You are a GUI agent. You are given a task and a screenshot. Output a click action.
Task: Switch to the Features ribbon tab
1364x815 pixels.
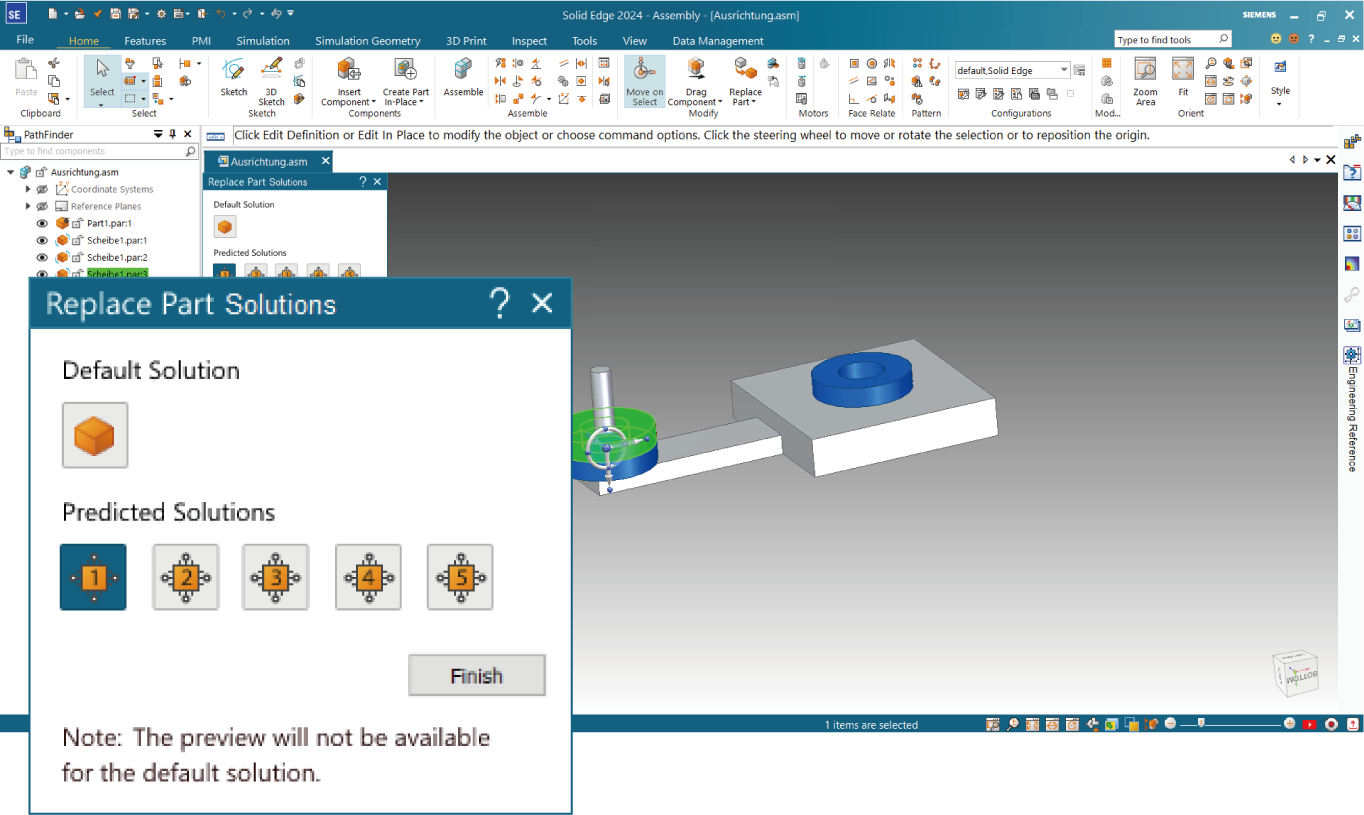click(145, 41)
